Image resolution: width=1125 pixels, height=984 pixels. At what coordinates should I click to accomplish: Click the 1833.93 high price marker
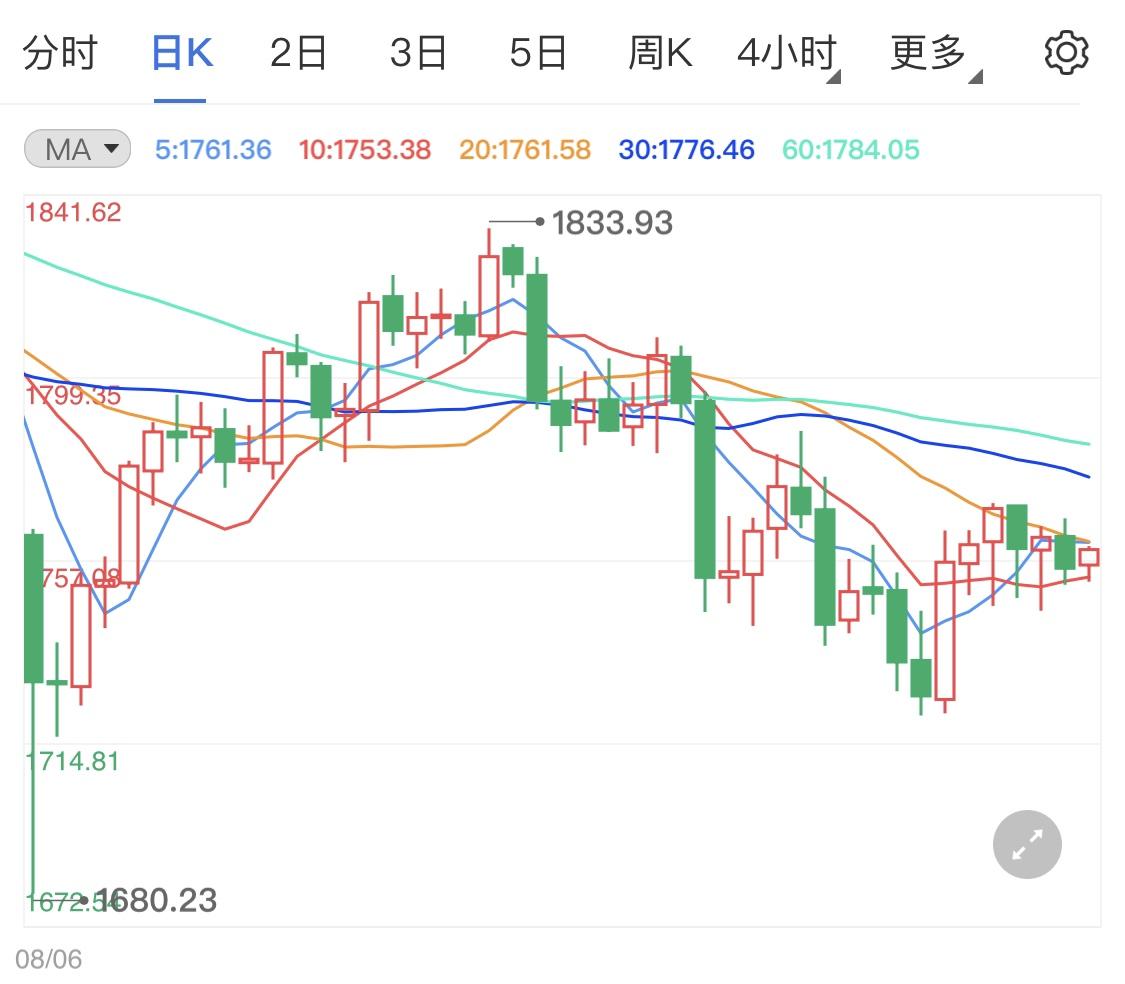tap(611, 222)
